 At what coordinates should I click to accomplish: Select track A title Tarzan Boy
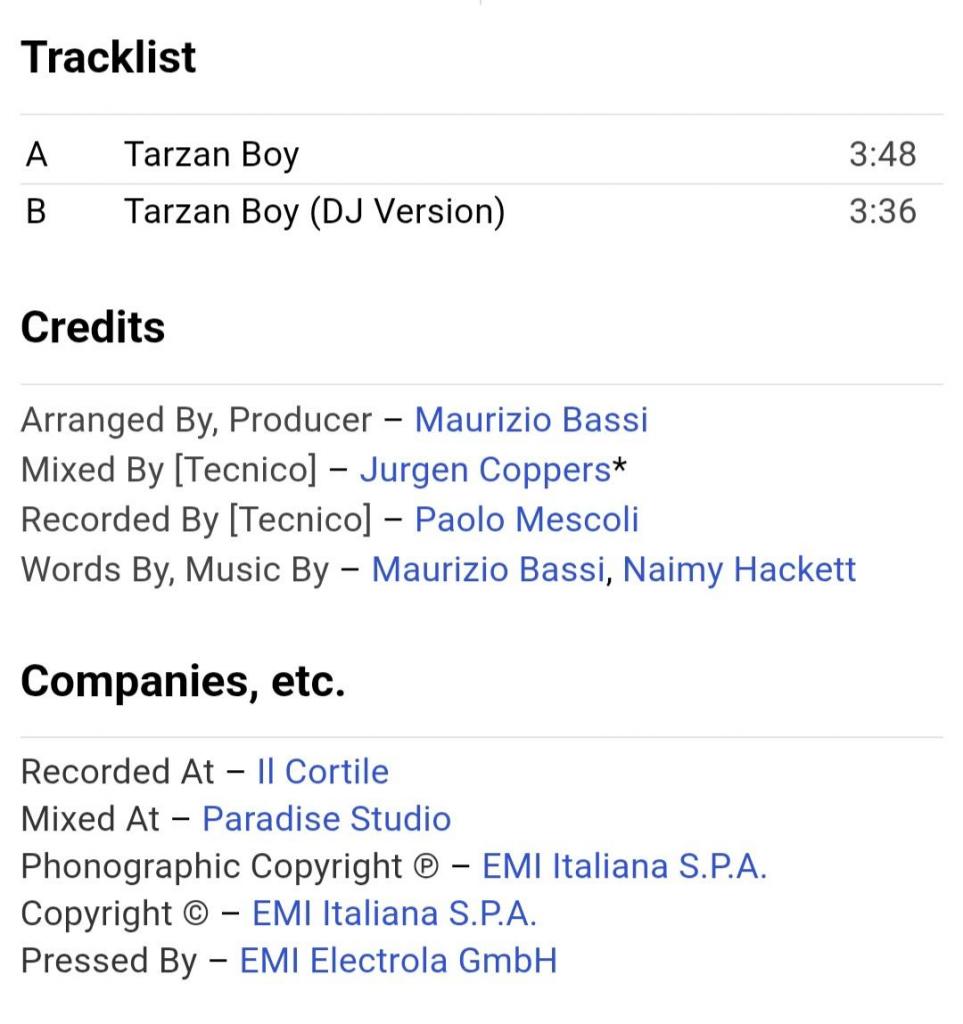[211, 155]
